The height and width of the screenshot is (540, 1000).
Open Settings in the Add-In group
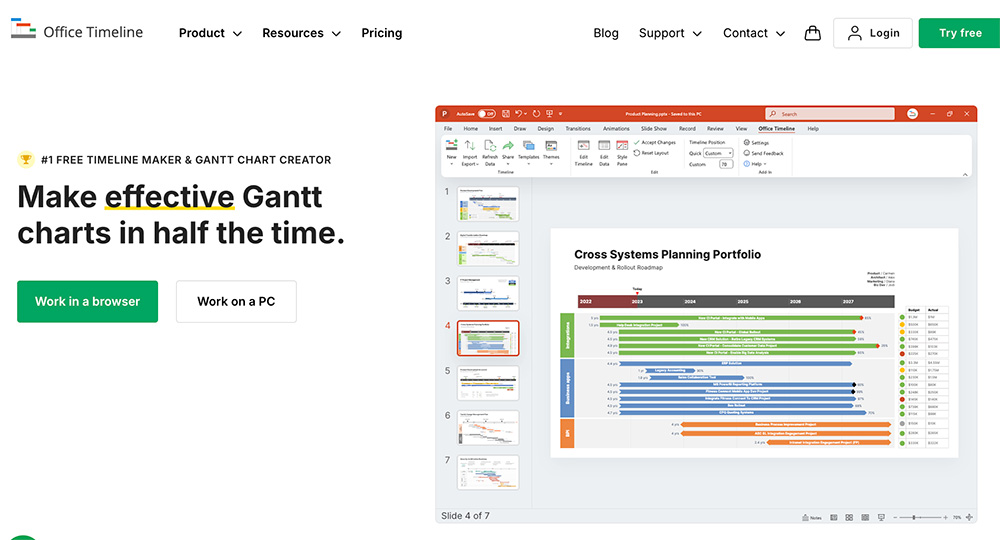(756, 143)
